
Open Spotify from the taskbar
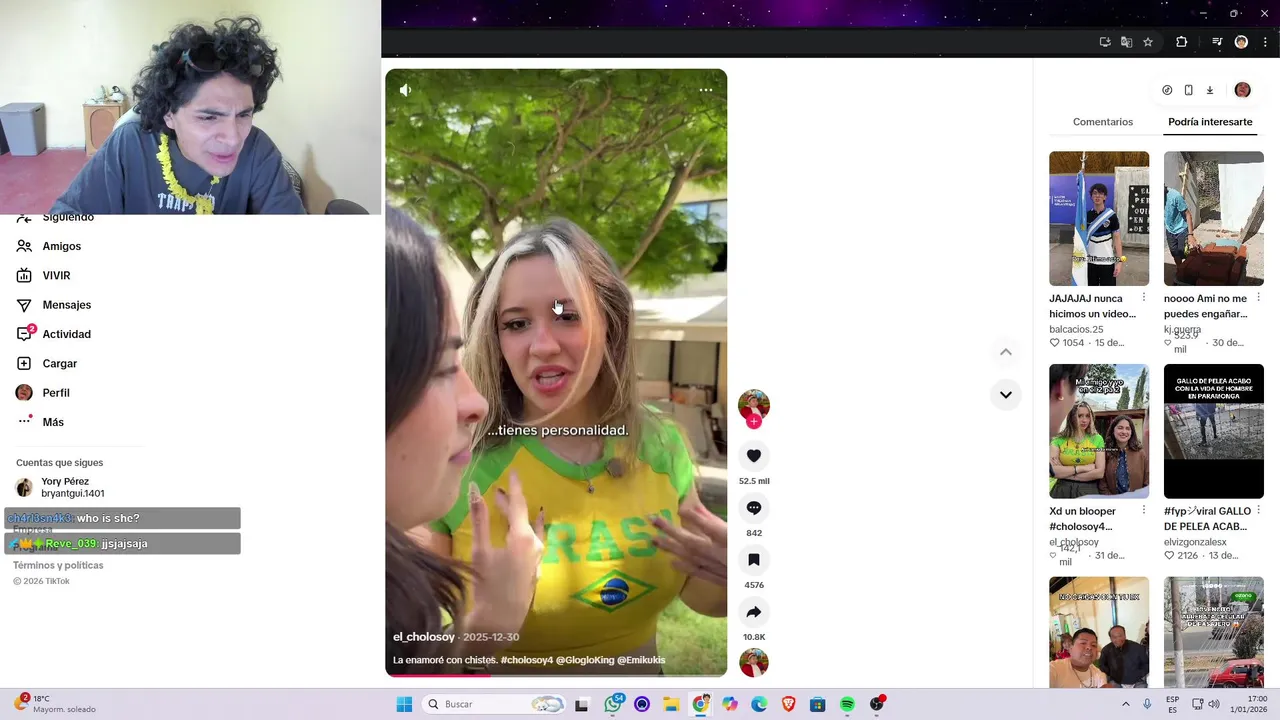pyautogui.click(x=847, y=704)
